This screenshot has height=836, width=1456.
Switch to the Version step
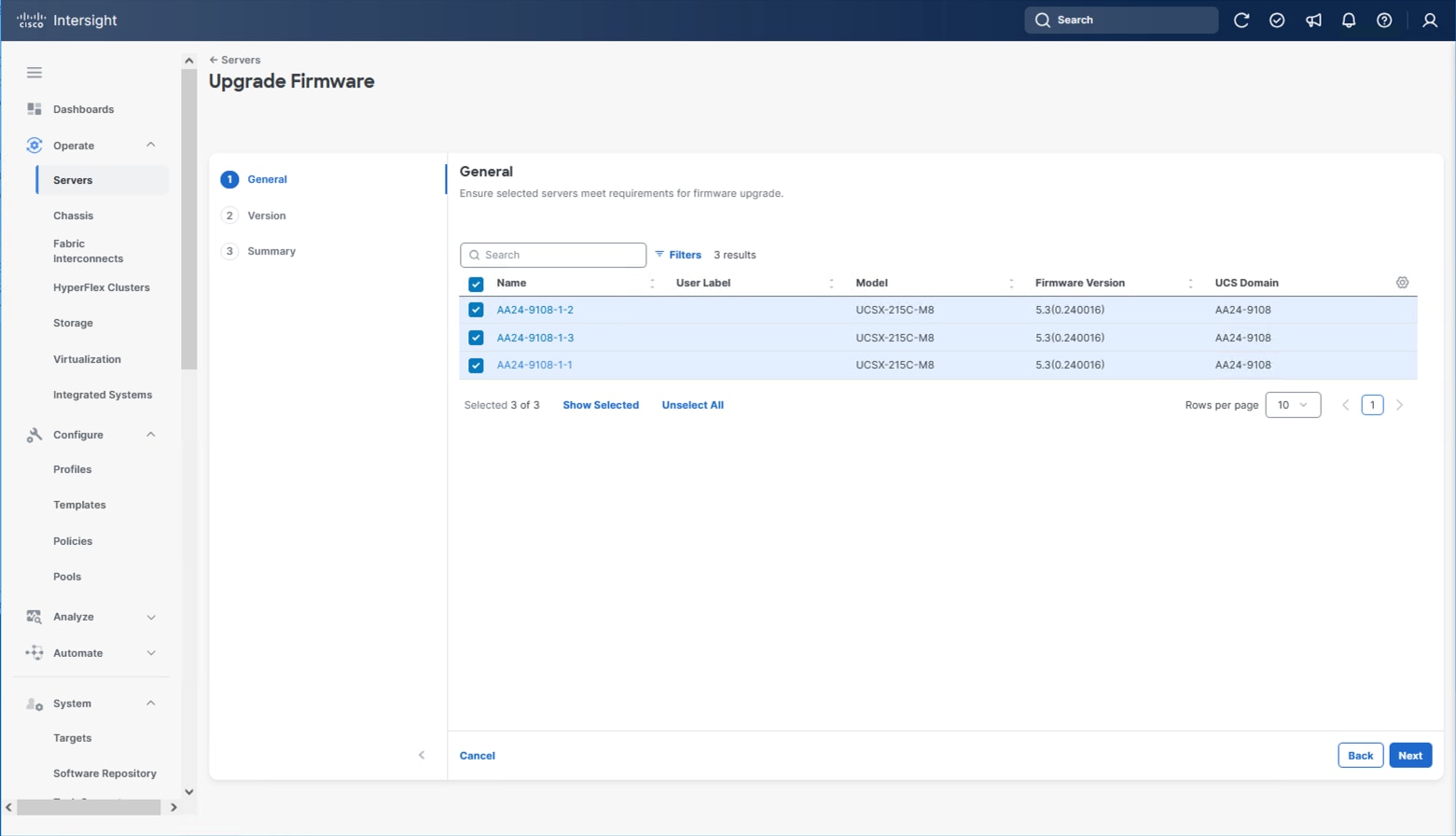[x=266, y=216]
